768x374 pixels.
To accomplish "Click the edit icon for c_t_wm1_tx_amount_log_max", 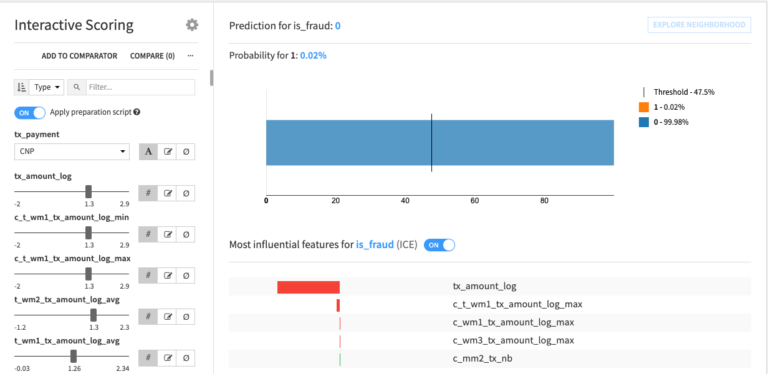I will point(168,276).
